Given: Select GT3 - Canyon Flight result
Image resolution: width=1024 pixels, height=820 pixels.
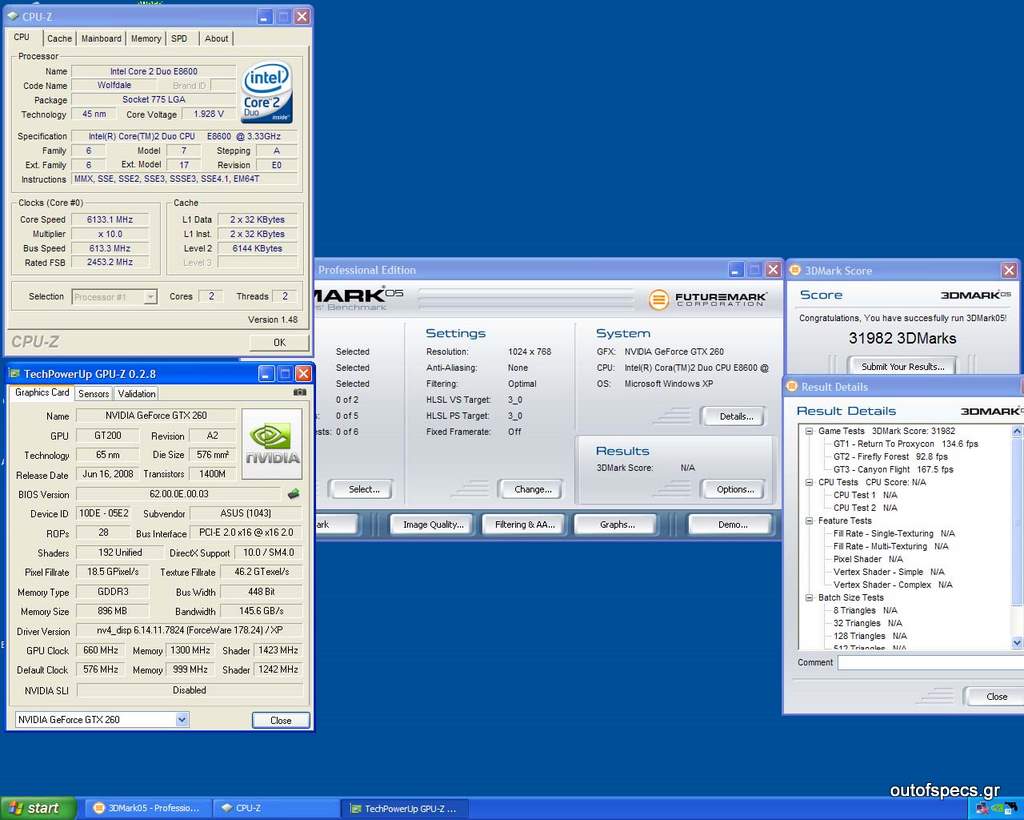Looking at the screenshot, I should click(x=893, y=469).
